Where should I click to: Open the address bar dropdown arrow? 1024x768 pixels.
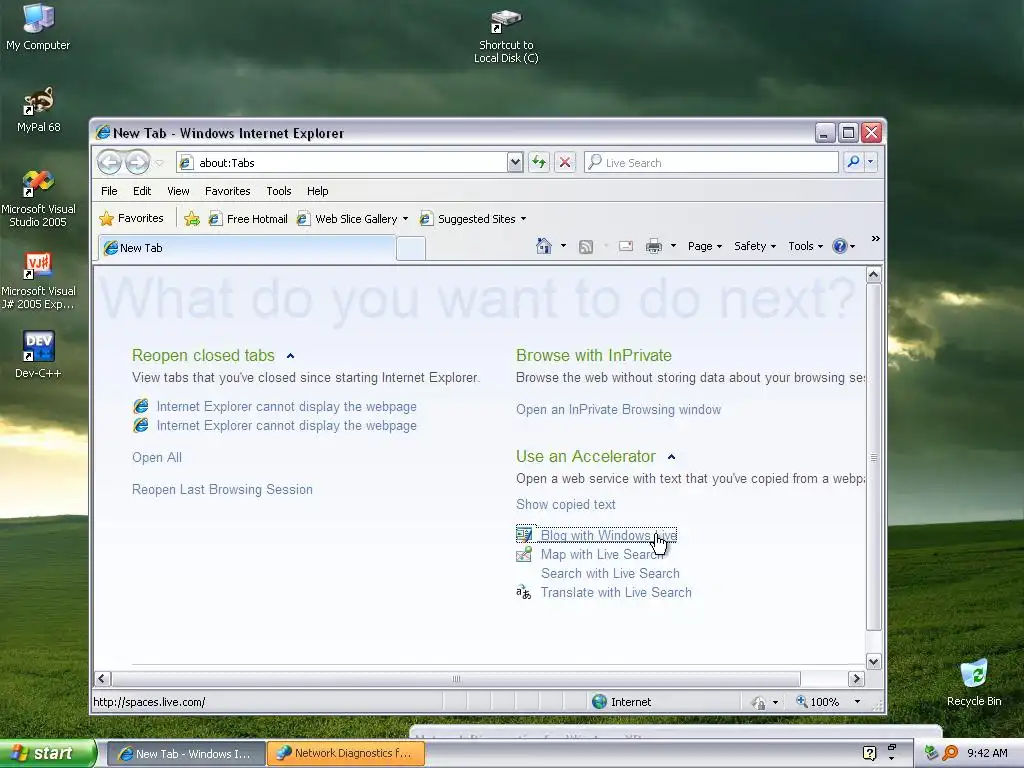[515, 162]
